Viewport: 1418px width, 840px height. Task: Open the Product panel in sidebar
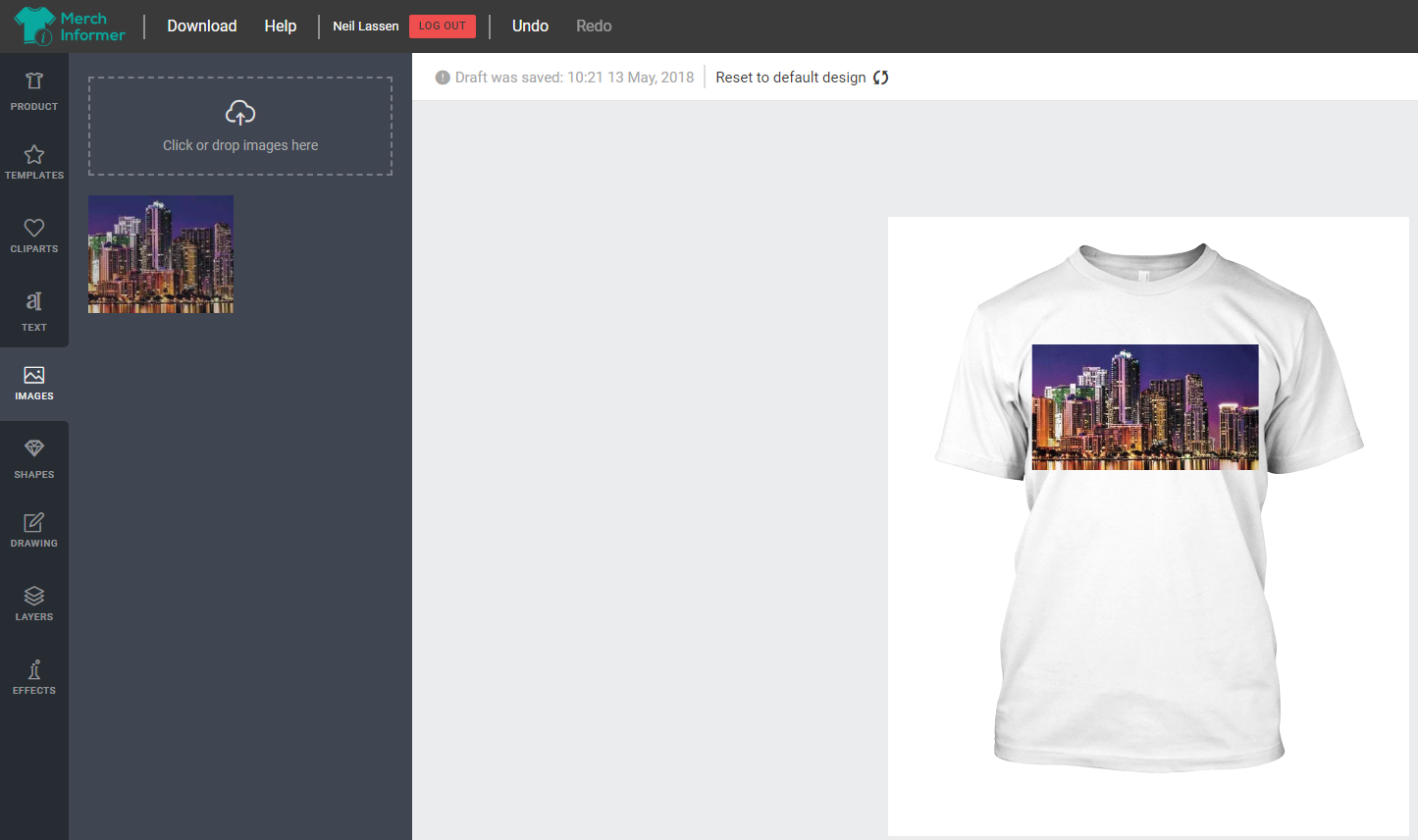[34, 90]
